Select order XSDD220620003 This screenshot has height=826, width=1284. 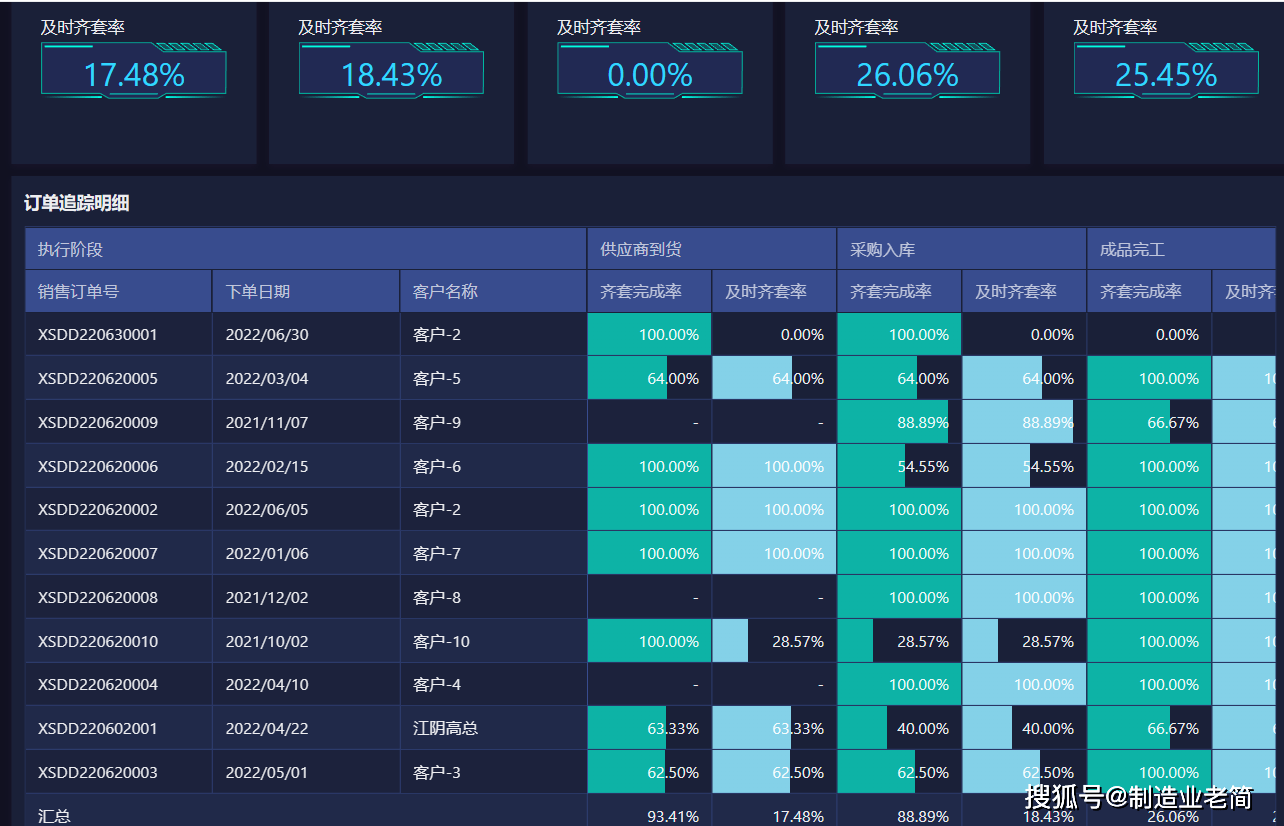(98, 773)
